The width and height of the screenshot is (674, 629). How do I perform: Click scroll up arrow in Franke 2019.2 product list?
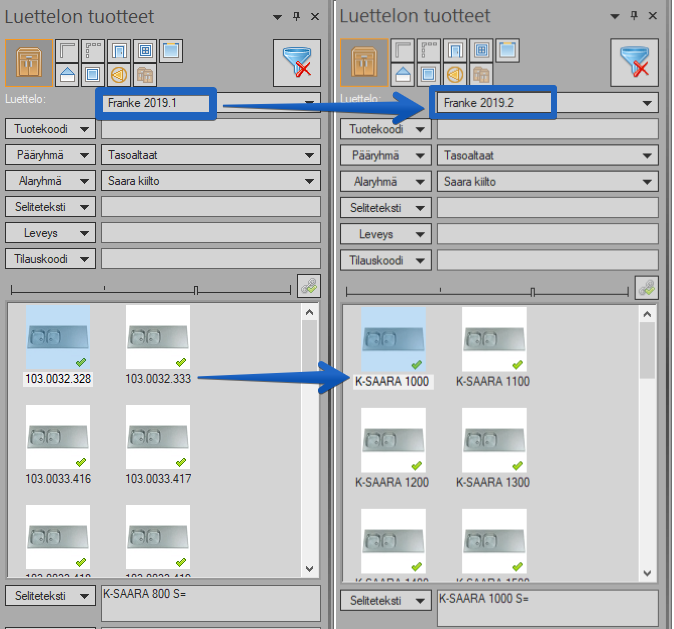point(647,314)
